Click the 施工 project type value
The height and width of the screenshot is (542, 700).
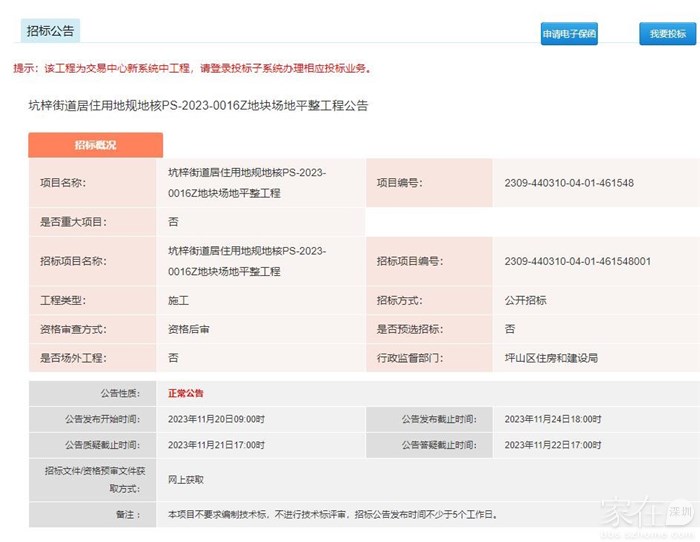click(x=178, y=300)
